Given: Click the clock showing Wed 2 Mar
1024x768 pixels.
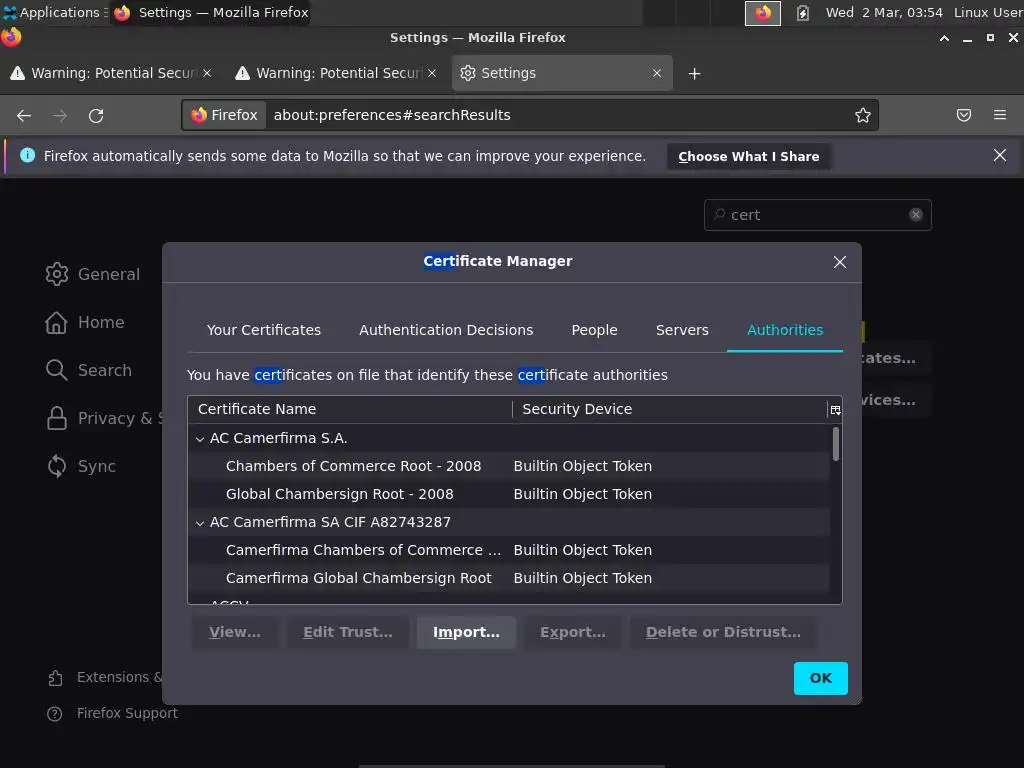Looking at the screenshot, I should [884, 12].
